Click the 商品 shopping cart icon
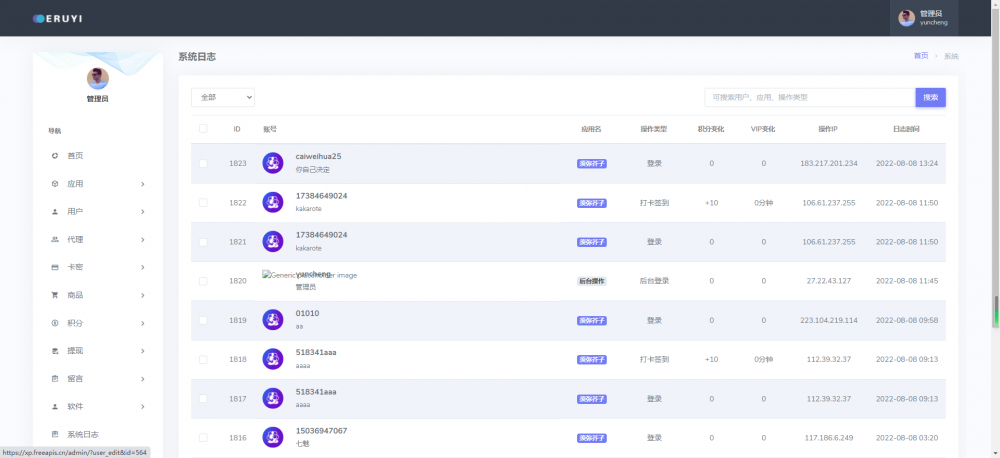1000x458 pixels. point(55,295)
